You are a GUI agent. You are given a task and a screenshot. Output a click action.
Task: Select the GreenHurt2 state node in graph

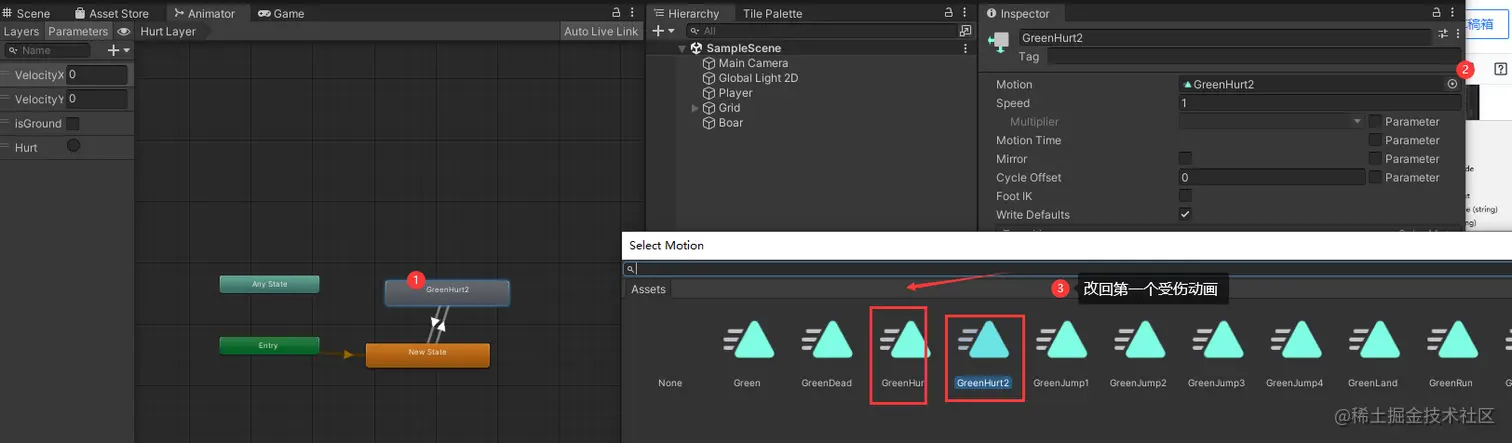[447, 292]
